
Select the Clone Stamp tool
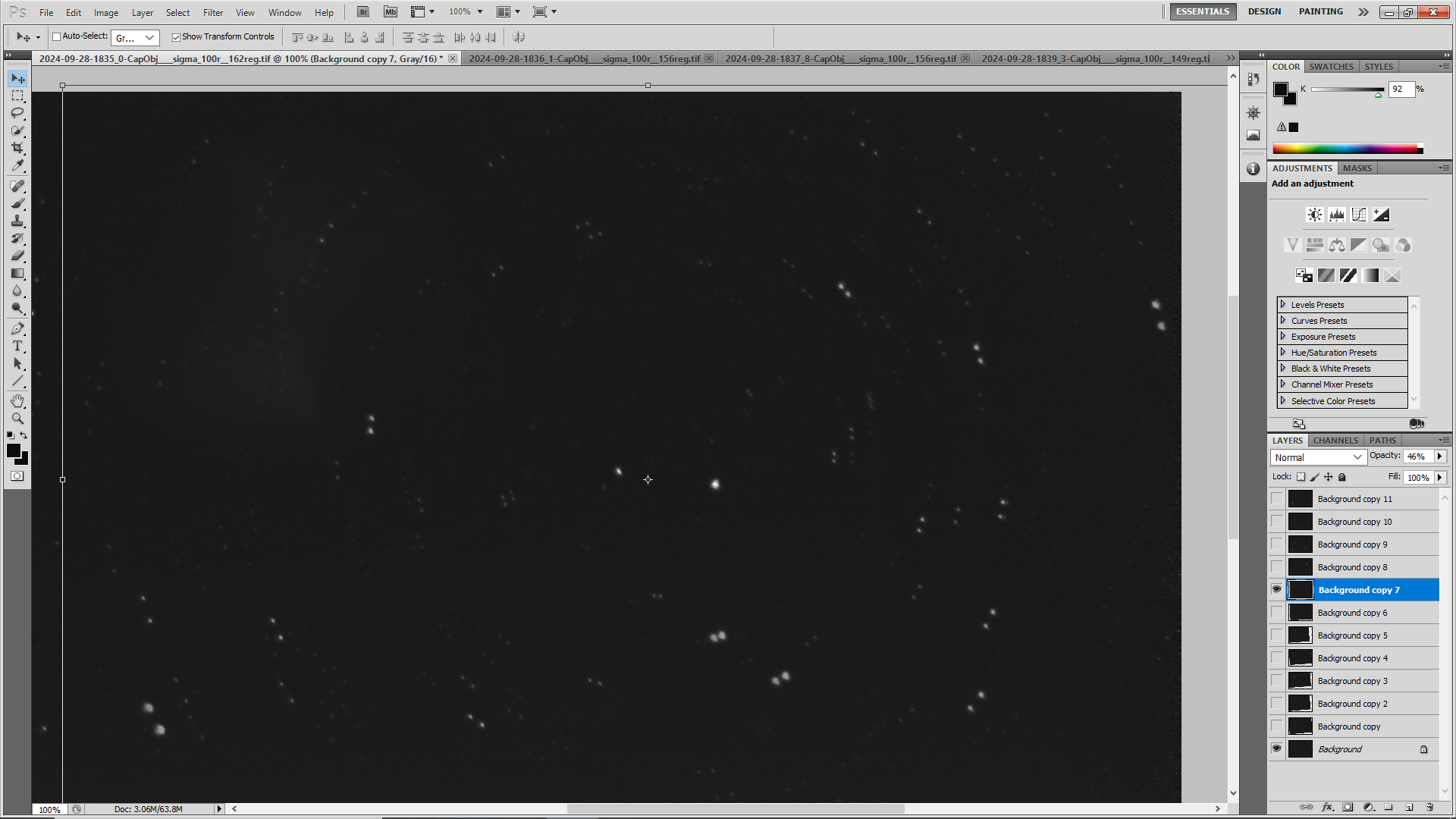coord(17,221)
